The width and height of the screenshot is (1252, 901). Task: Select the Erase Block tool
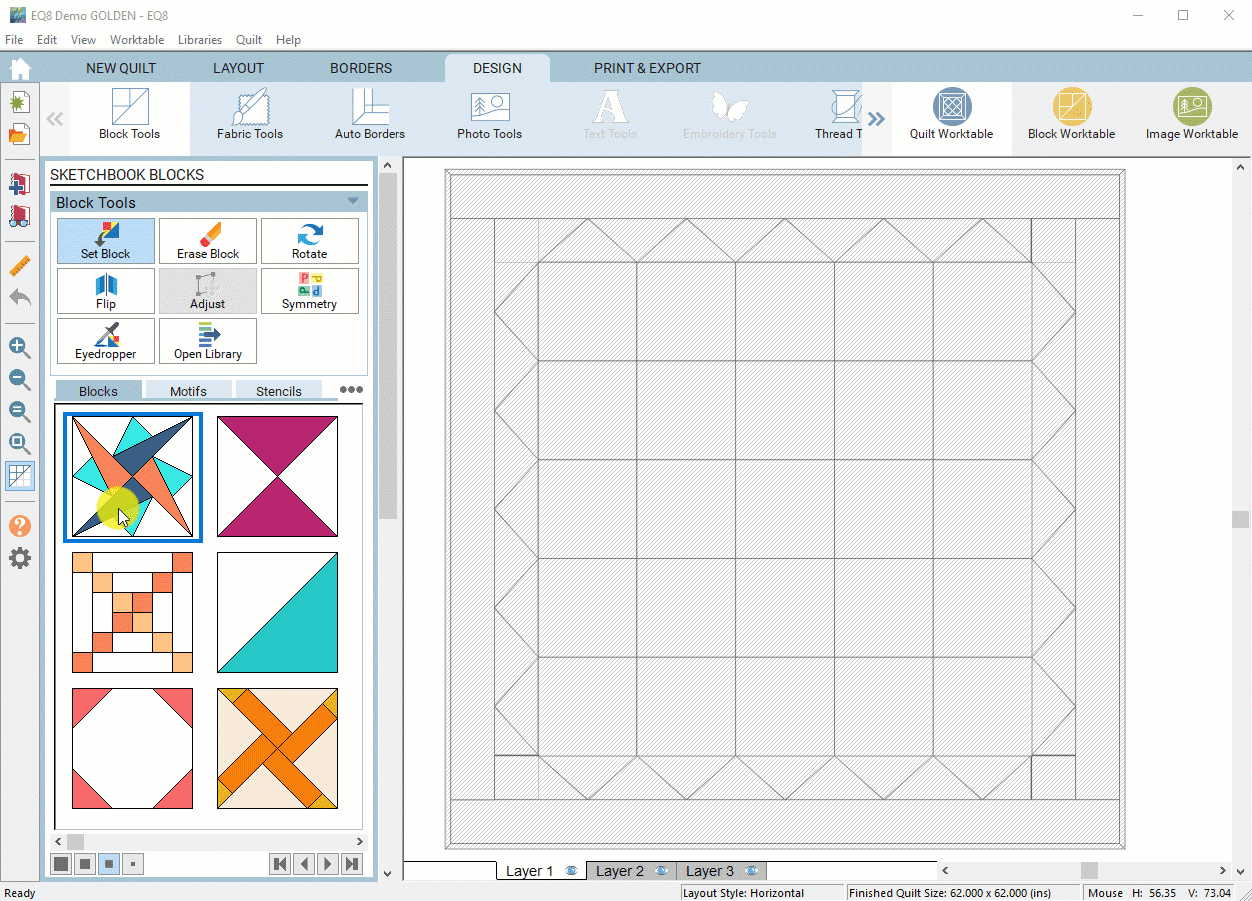click(208, 241)
